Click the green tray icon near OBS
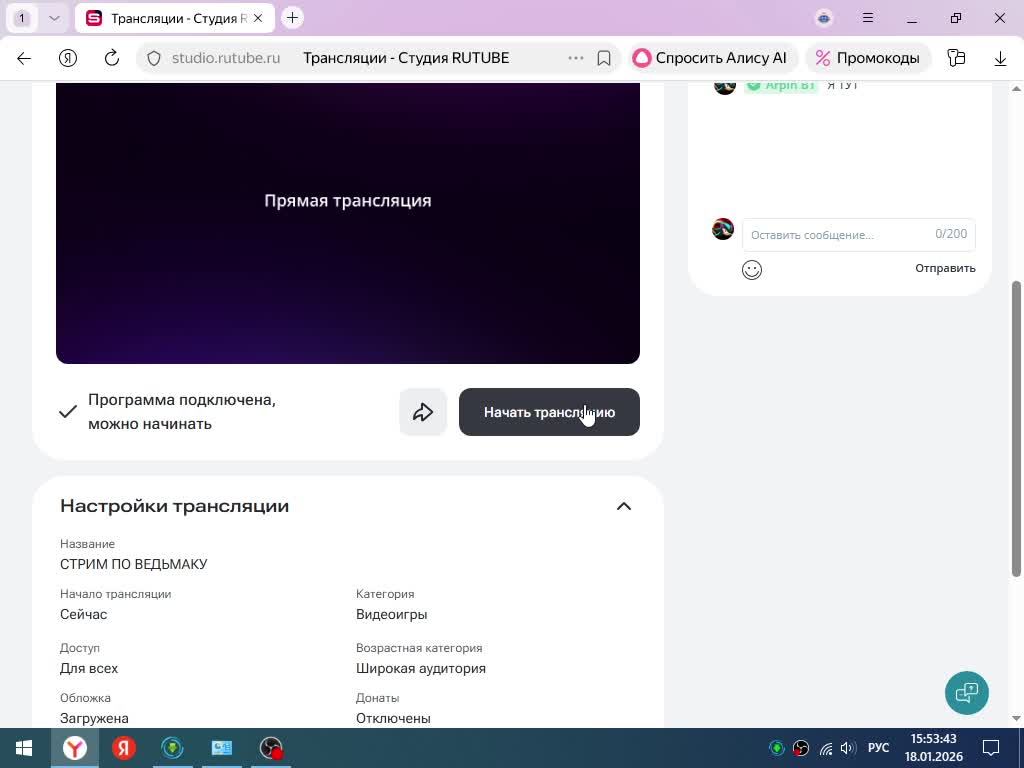The image size is (1024, 768). click(x=776, y=748)
